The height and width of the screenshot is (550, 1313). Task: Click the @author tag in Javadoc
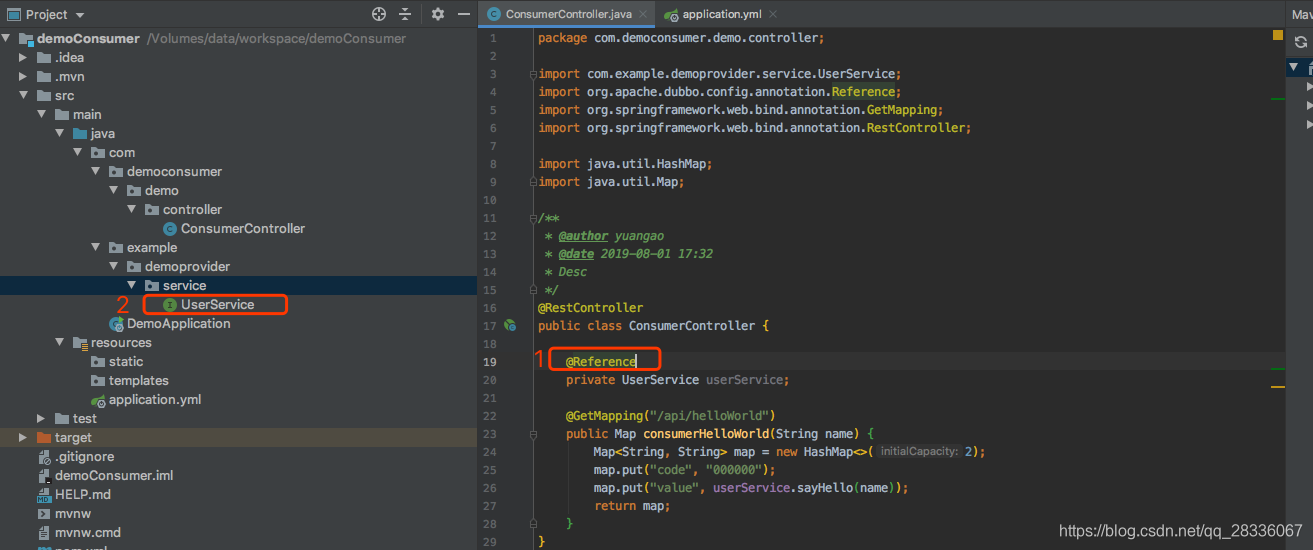click(583, 236)
